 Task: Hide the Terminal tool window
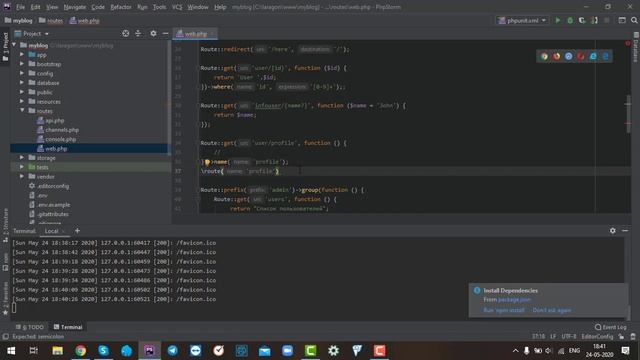coord(625,231)
